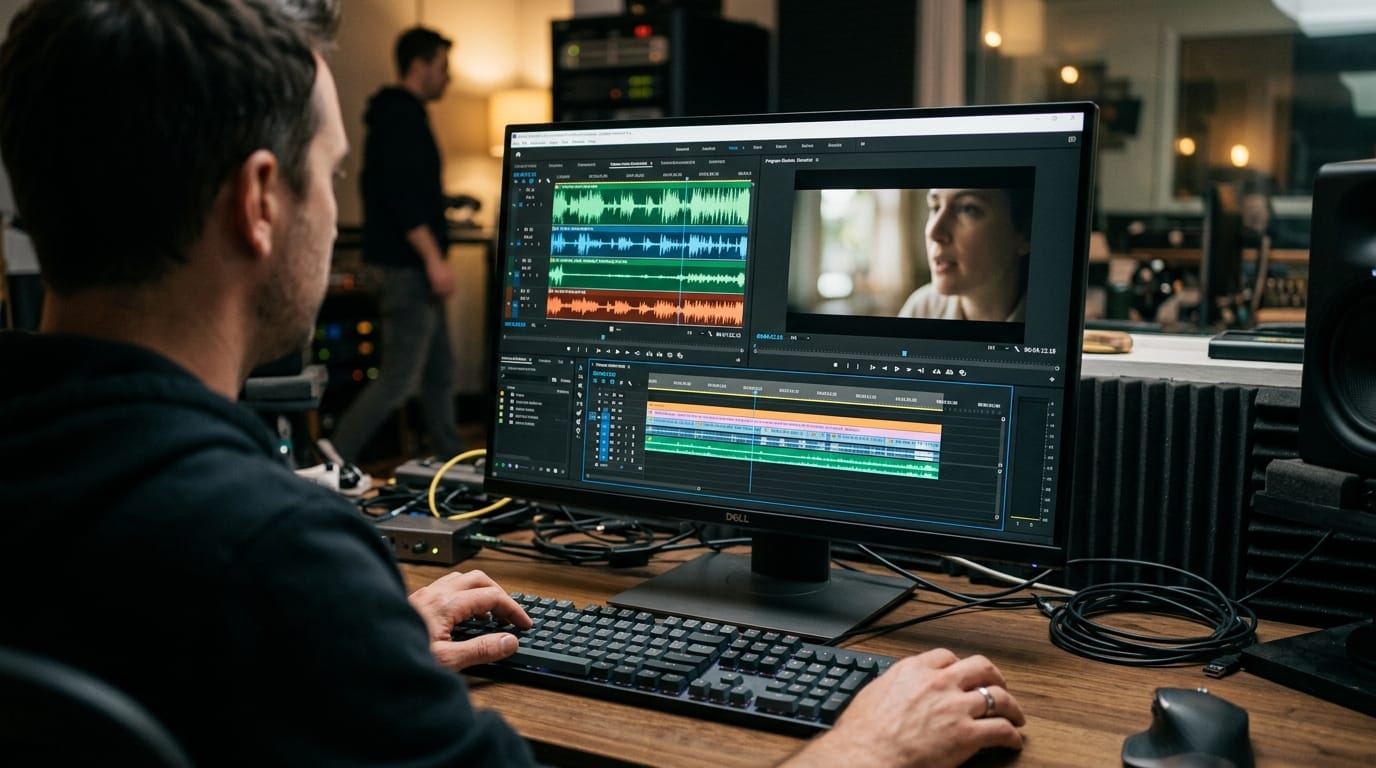
Task: Step forward one frame in Program monitor
Action: tap(909, 370)
